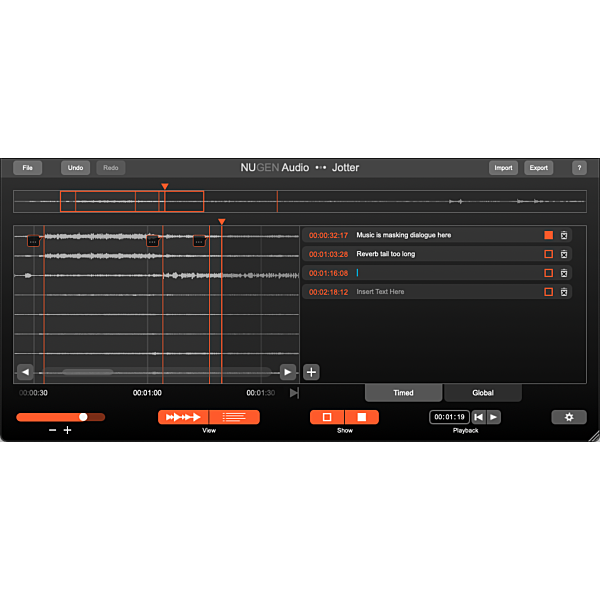Screen dimensions: 600x600
Task: Click the playback timecode field 00:01:19
Action: (449, 417)
